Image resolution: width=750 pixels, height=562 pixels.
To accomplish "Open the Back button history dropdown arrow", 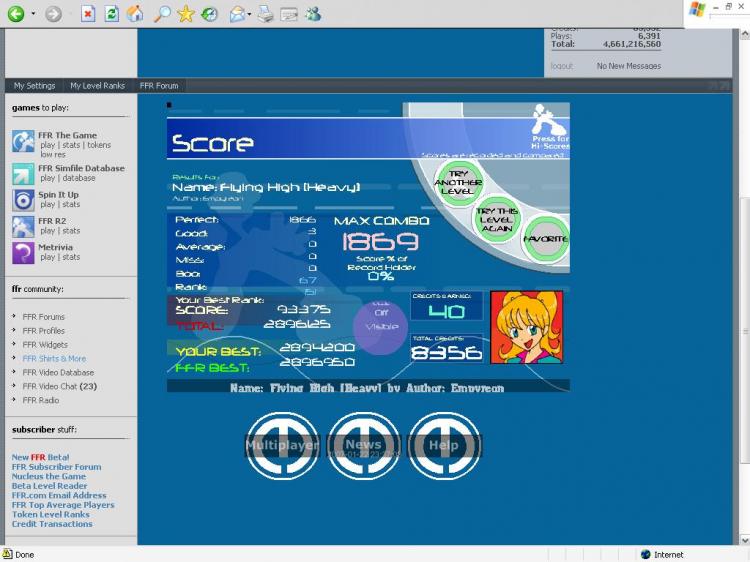I will [x=33, y=14].
